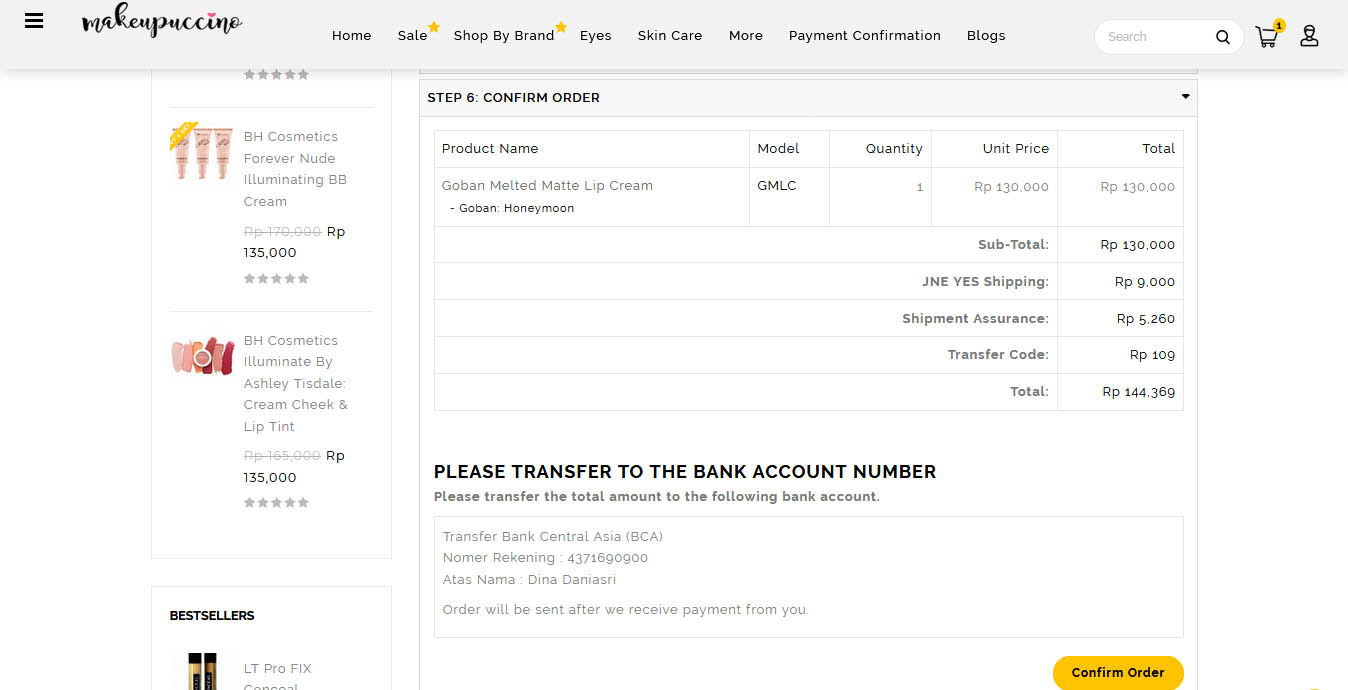Screen dimensions: 1348x690
Task: Click the Step 6: Confirm Order header
Action: pos(808,98)
